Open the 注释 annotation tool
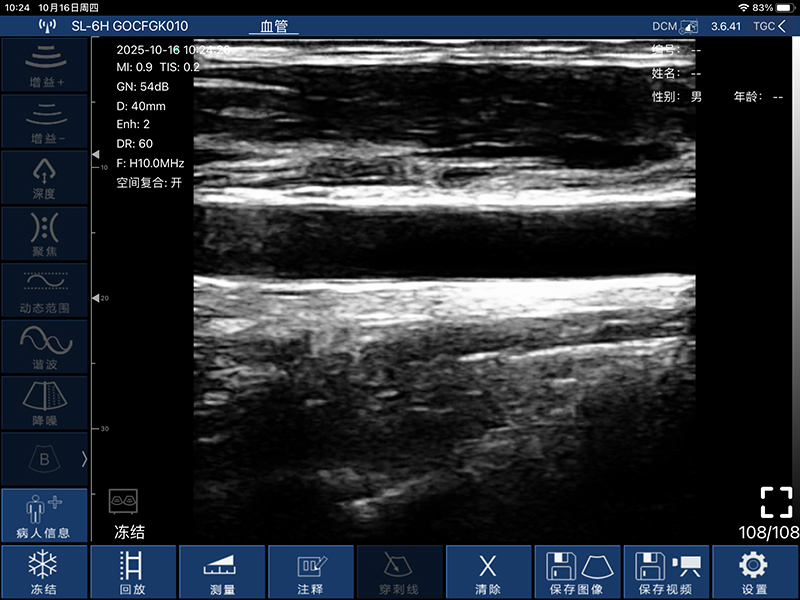Image resolution: width=800 pixels, height=600 pixels. pos(311,572)
